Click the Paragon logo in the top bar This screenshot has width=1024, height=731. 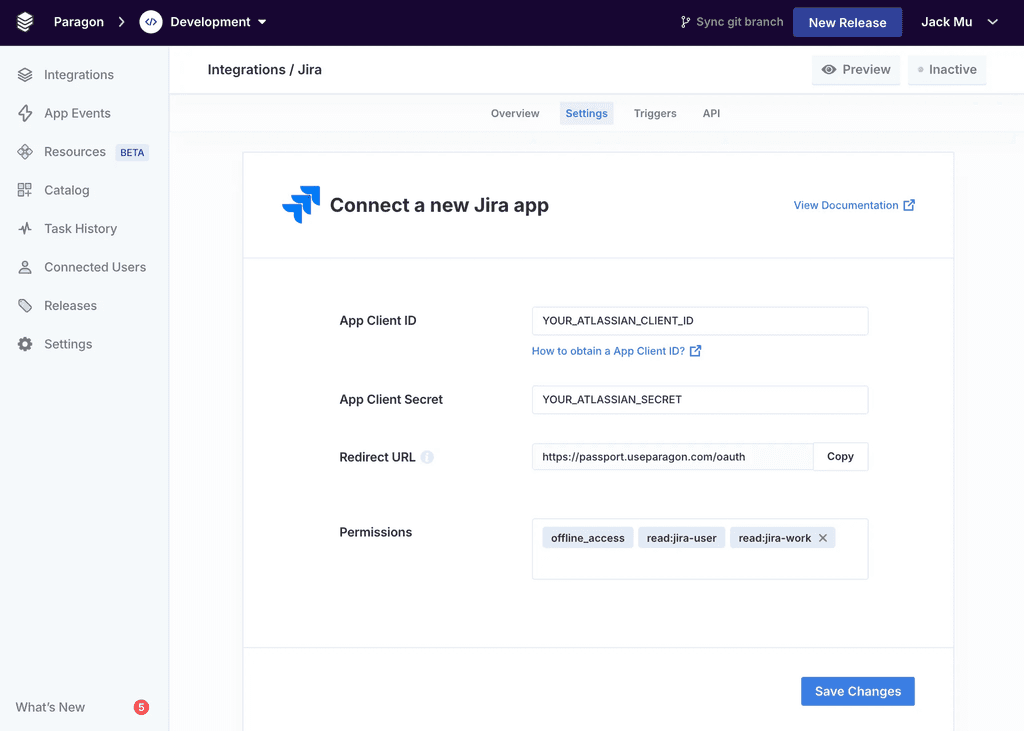coord(24,21)
